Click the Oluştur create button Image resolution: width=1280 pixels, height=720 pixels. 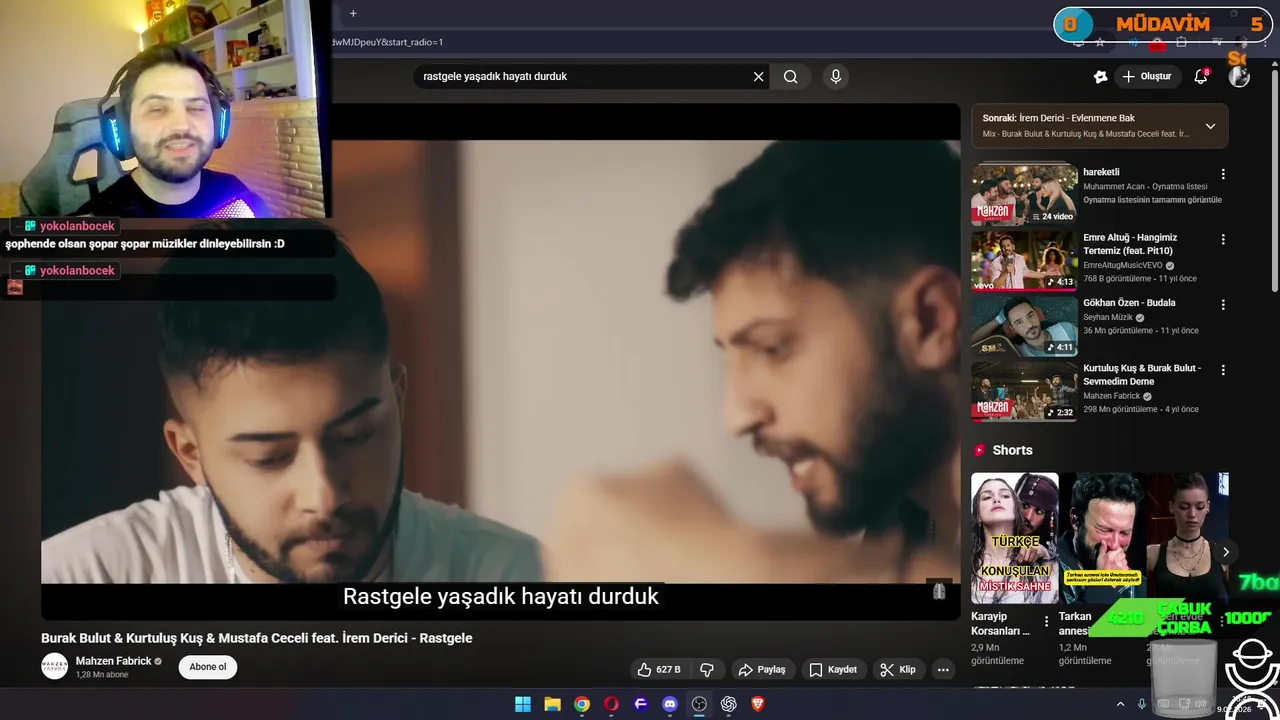(x=1146, y=77)
